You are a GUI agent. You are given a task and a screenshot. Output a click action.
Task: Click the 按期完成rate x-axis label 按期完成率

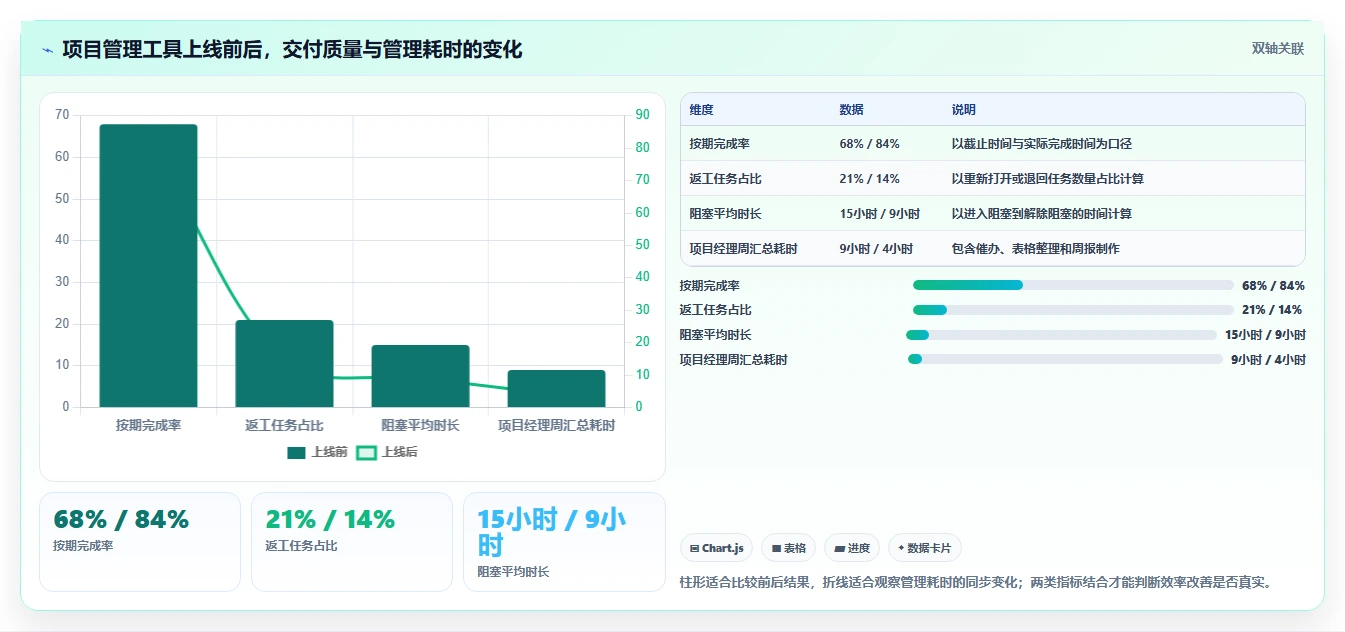point(148,426)
